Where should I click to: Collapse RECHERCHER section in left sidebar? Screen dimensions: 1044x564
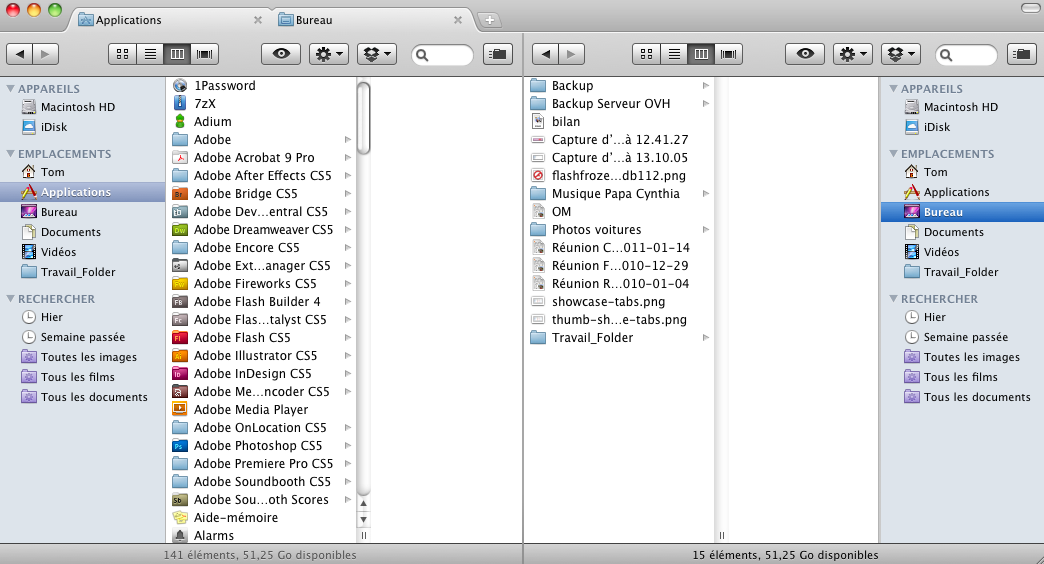(10, 298)
